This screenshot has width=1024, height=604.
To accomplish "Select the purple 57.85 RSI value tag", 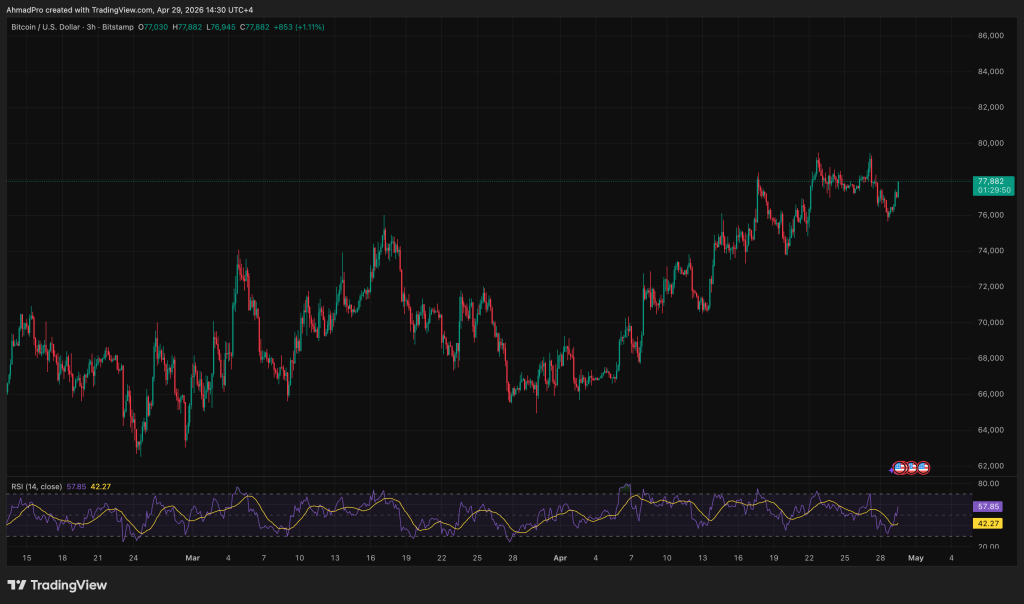I will coord(988,507).
